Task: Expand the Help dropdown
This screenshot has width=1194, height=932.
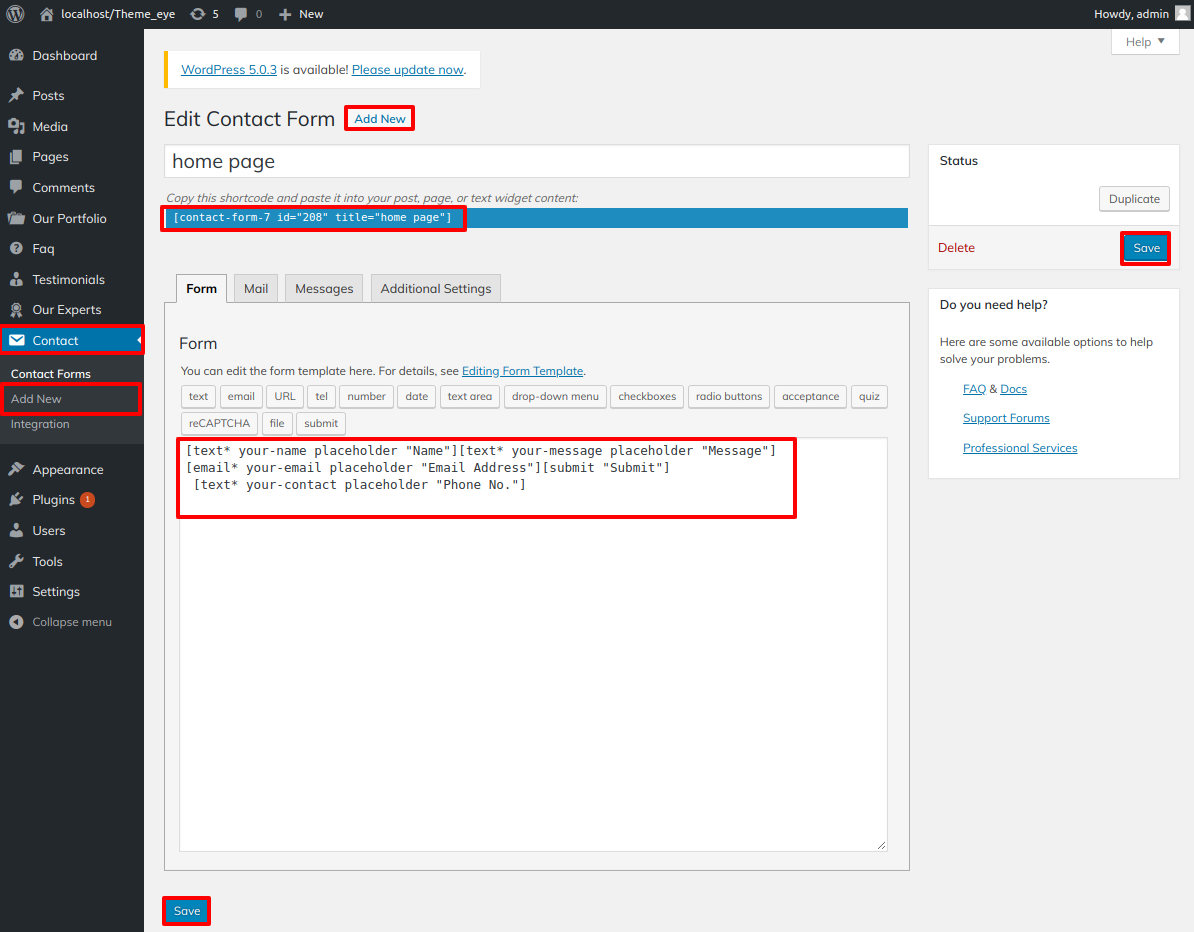Action: pyautogui.click(x=1145, y=42)
